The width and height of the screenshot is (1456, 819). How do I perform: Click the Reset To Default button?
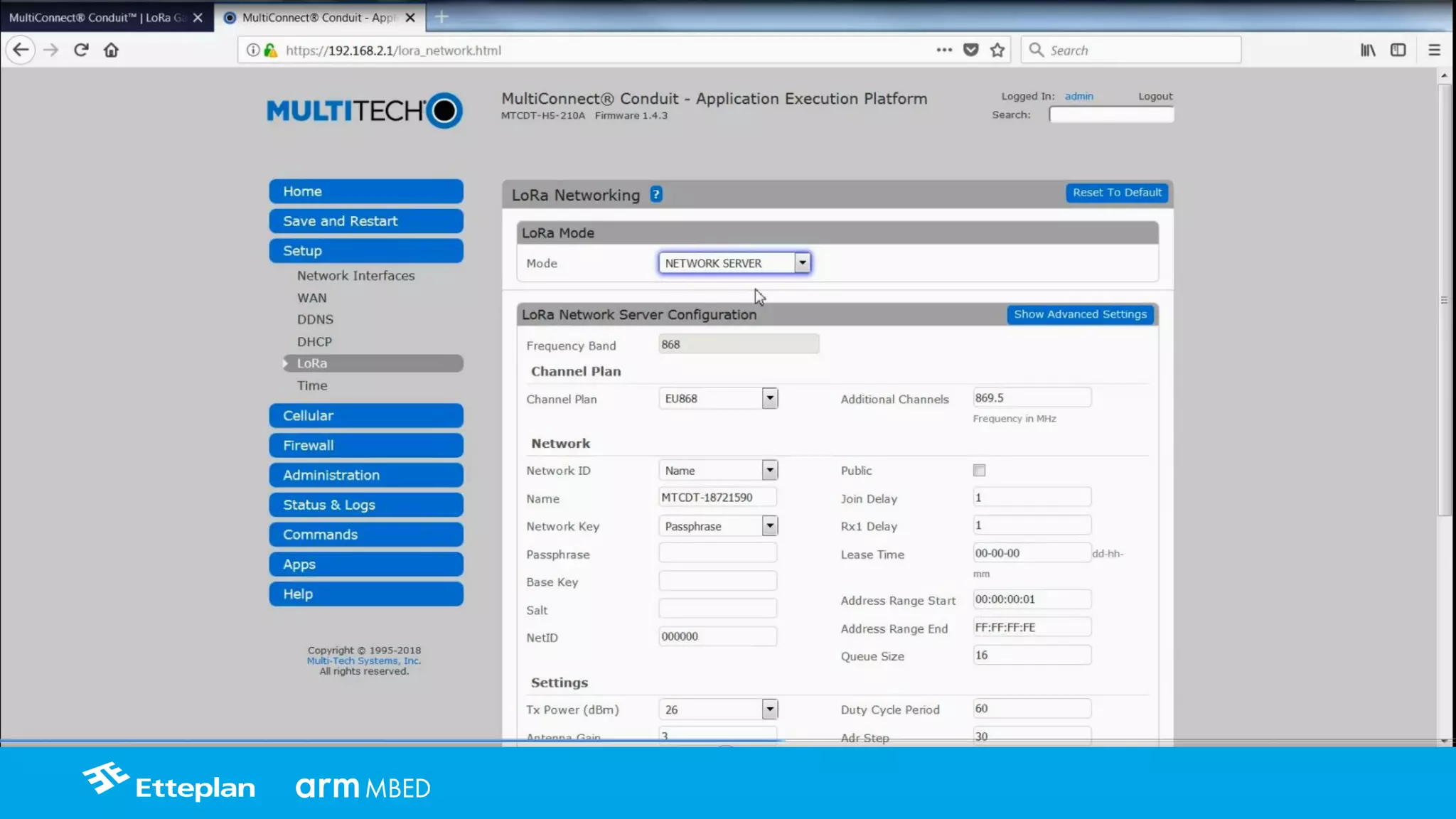click(x=1116, y=193)
